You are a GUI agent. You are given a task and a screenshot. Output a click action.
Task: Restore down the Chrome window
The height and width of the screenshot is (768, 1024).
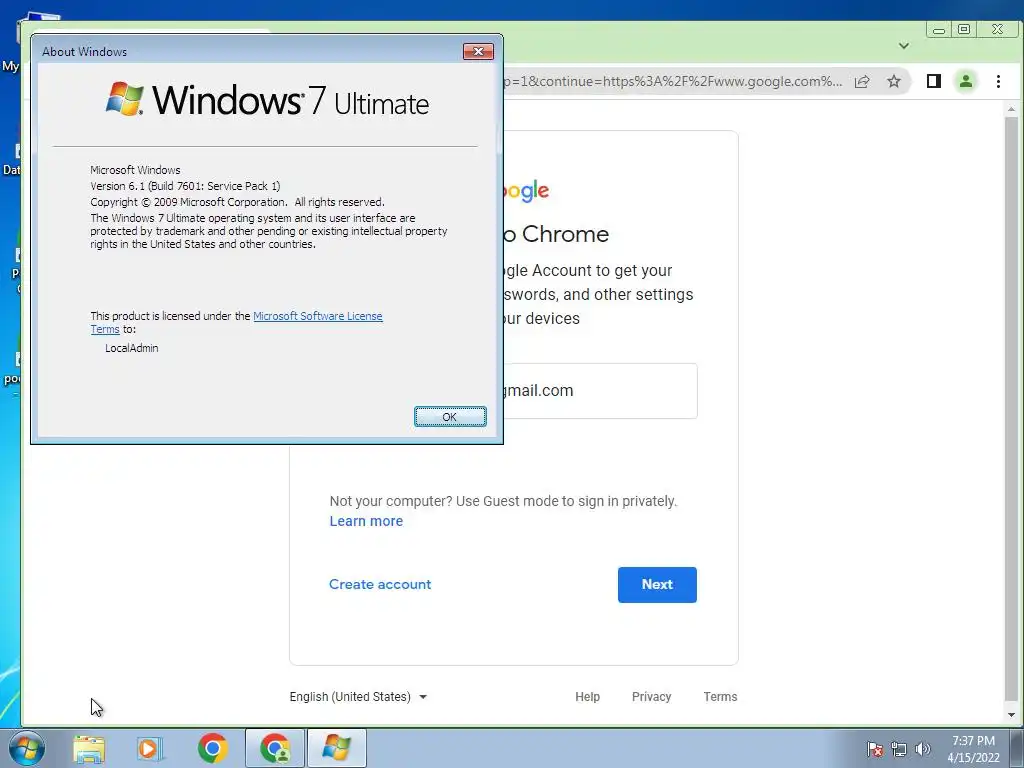964,29
